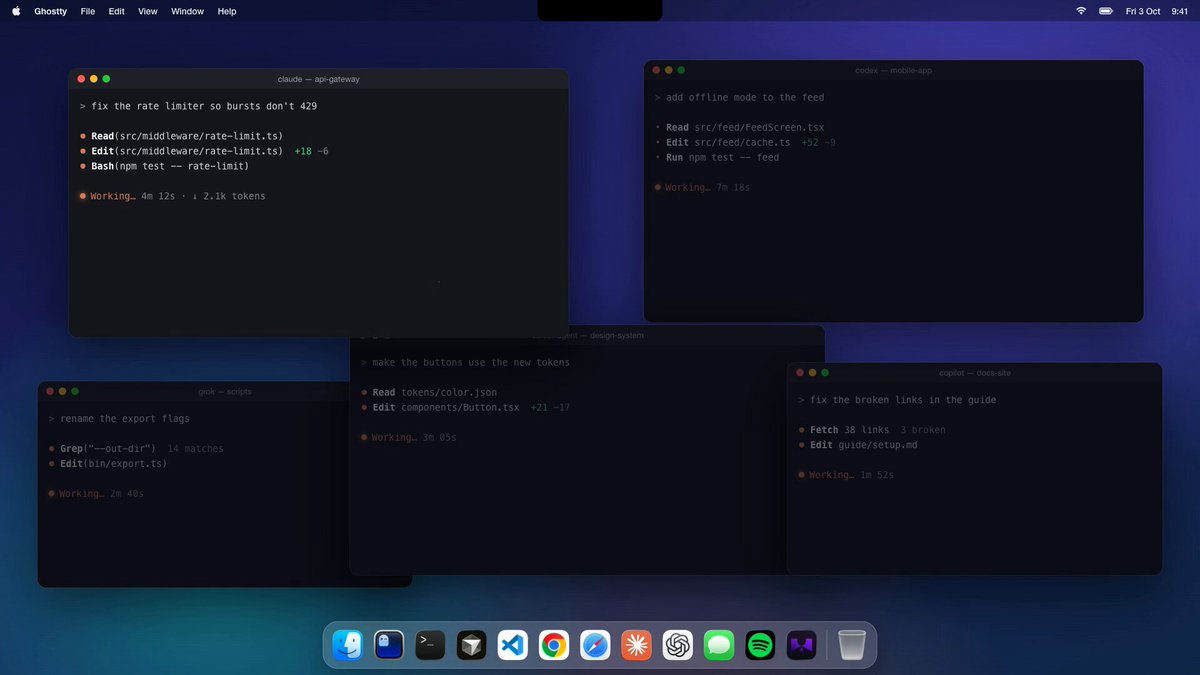Image resolution: width=1200 pixels, height=675 pixels.
Task: Open the Ghostty application menu
Action: pyautogui.click(x=51, y=11)
